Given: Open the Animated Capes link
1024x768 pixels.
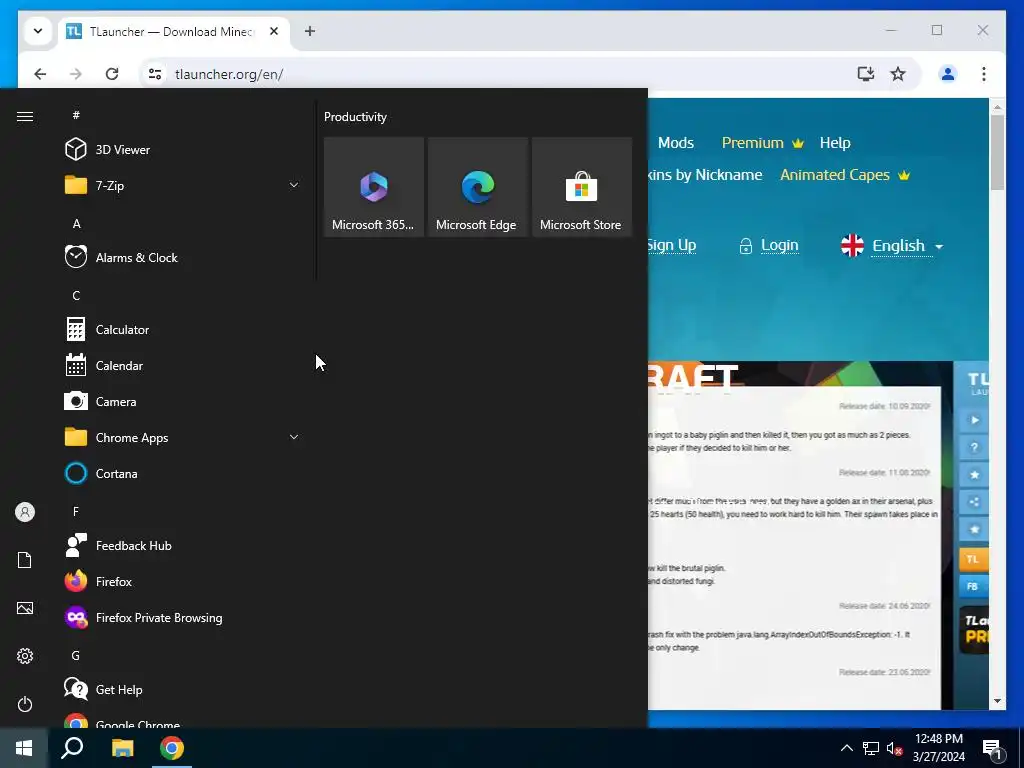Looking at the screenshot, I should tap(845, 175).
